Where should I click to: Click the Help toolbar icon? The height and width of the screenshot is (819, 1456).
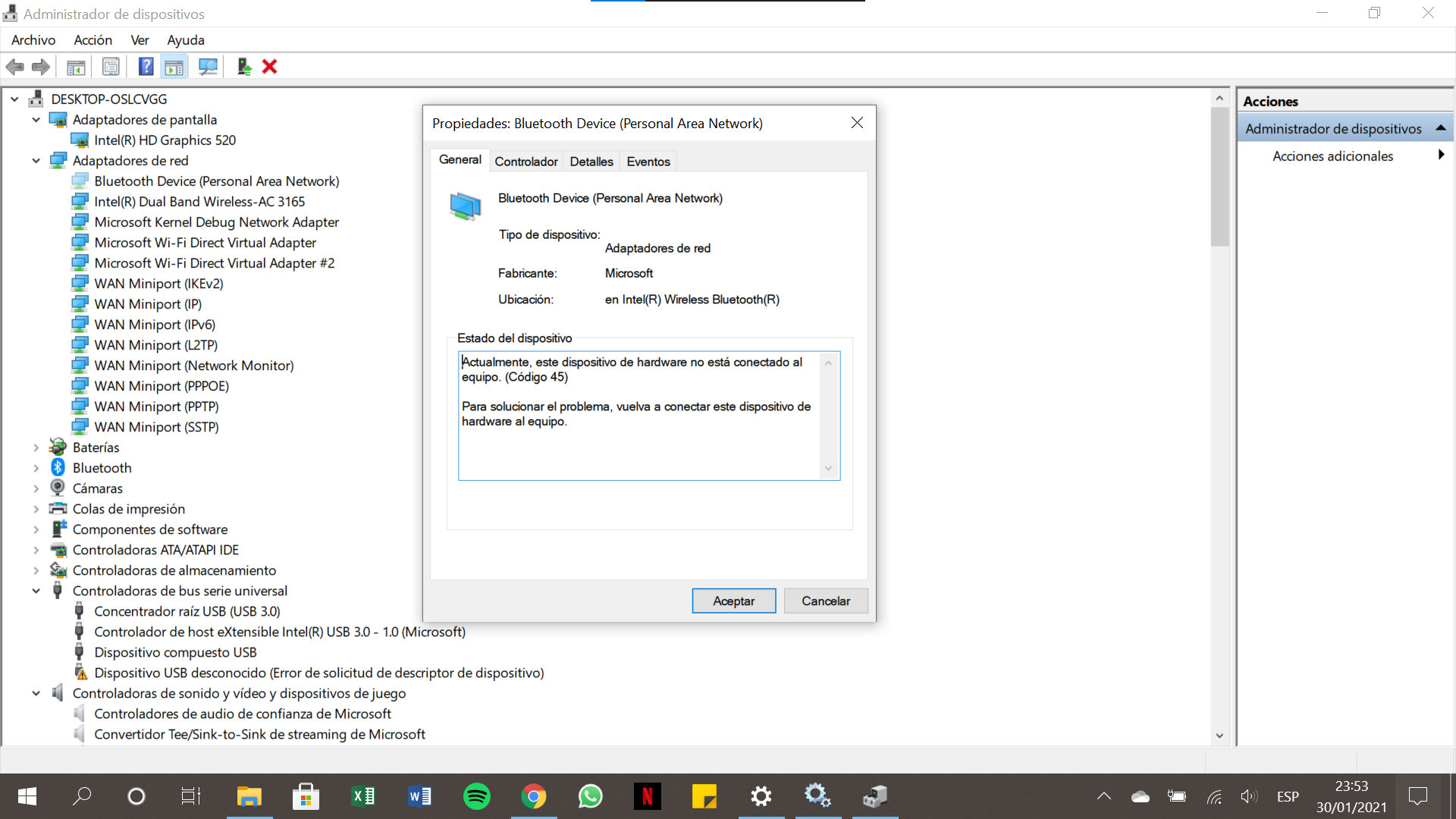coord(146,67)
